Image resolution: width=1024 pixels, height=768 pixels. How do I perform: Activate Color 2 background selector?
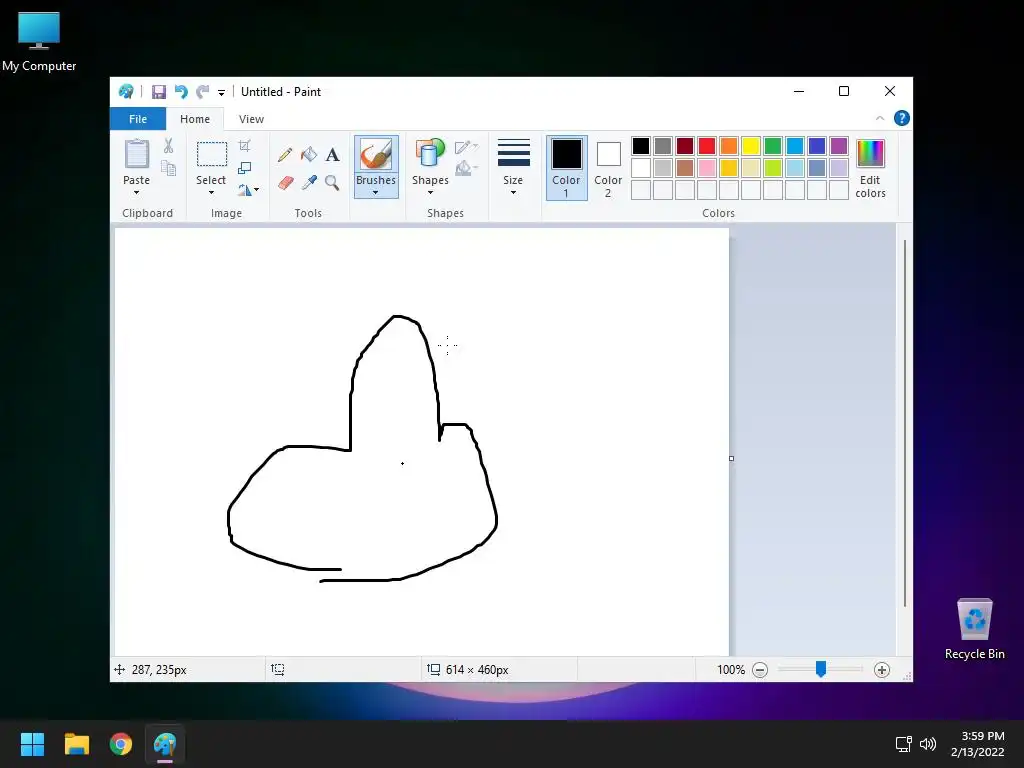[x=608, y=168]
